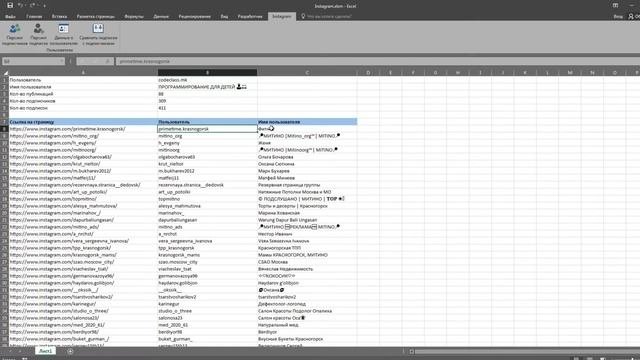Click the horizontal scrollbar track
Viewport: 640px width, 360px height.
(x=527, y=351)
